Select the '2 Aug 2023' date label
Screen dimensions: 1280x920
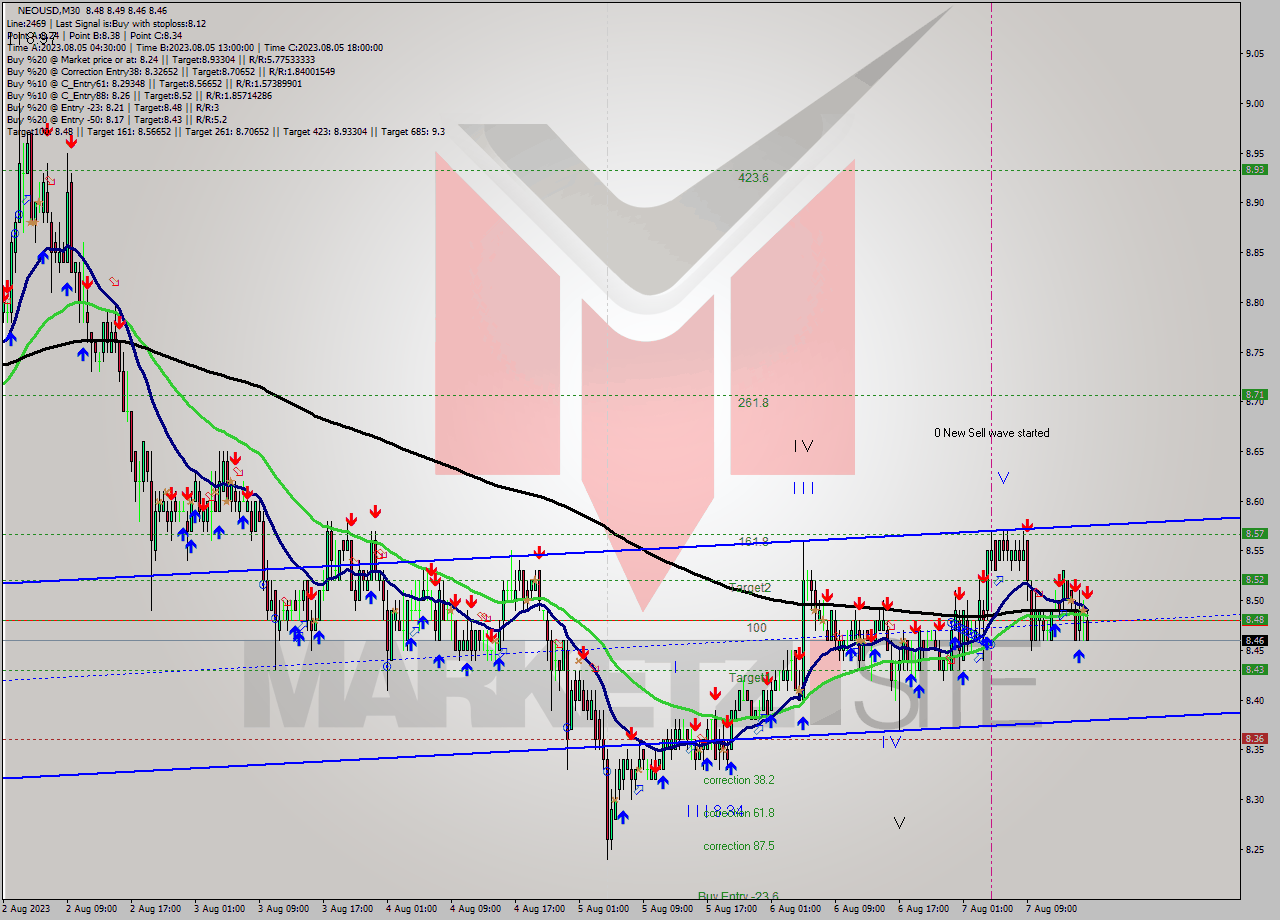tap(27, 909)
